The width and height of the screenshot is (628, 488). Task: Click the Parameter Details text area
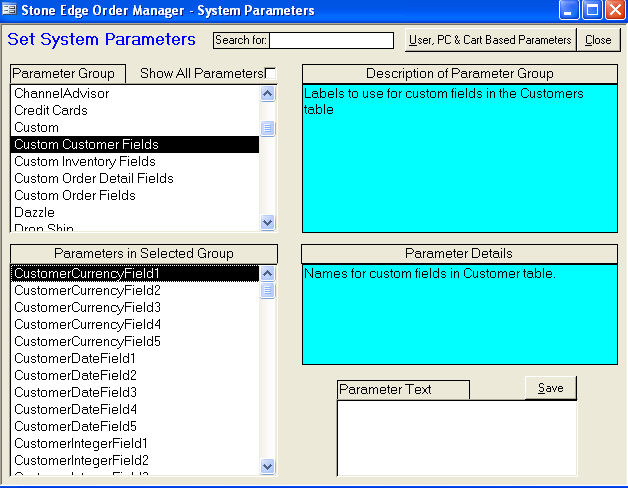460,314
